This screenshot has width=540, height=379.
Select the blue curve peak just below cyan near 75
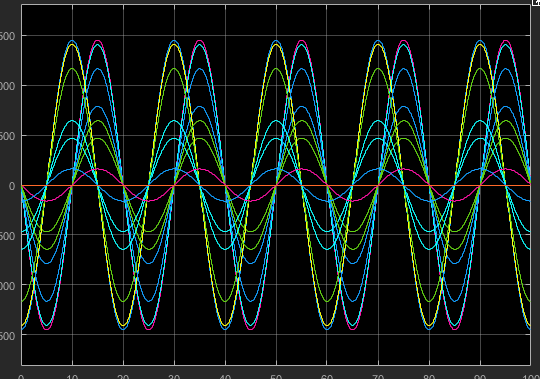pos(404,69)
